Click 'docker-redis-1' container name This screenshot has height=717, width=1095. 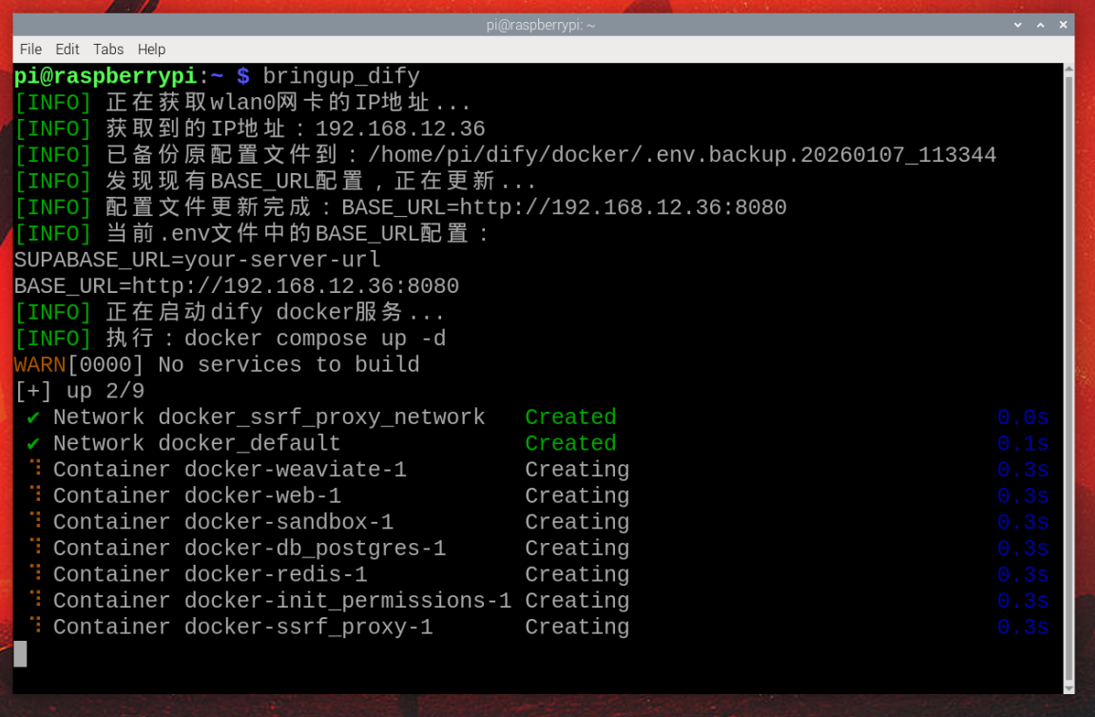[276, 575]
